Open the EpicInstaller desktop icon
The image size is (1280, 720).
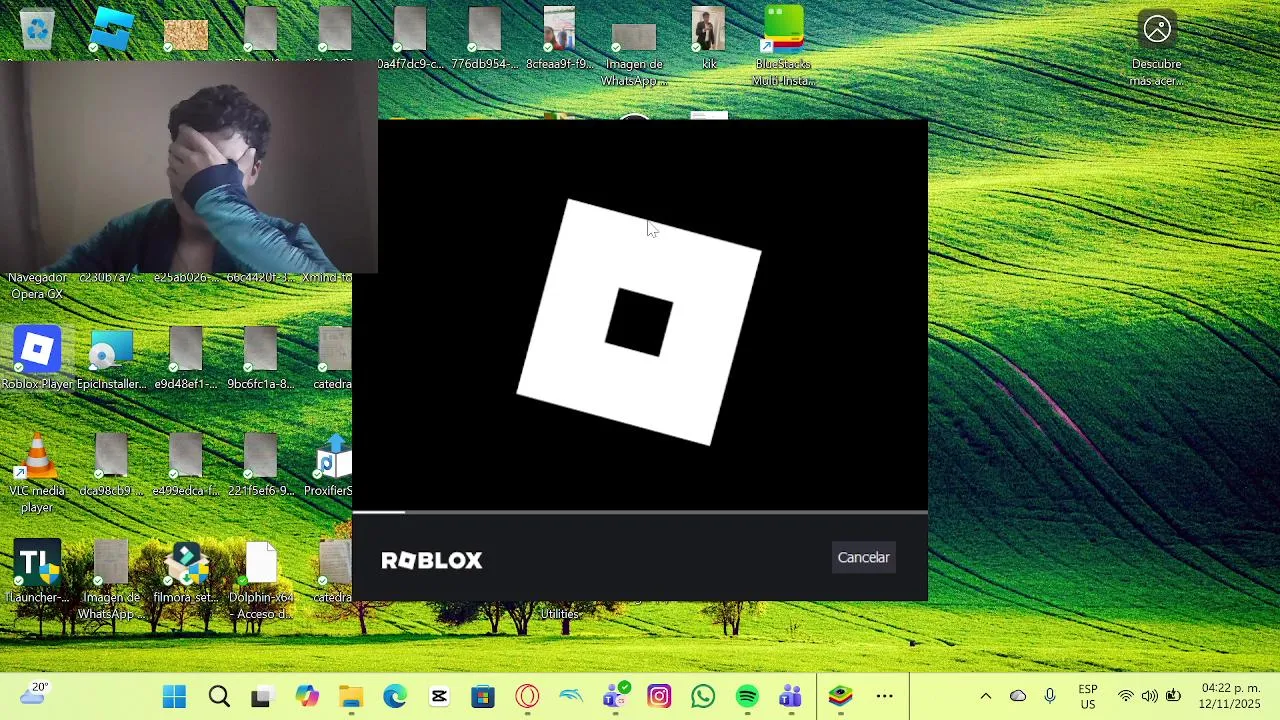111,358
